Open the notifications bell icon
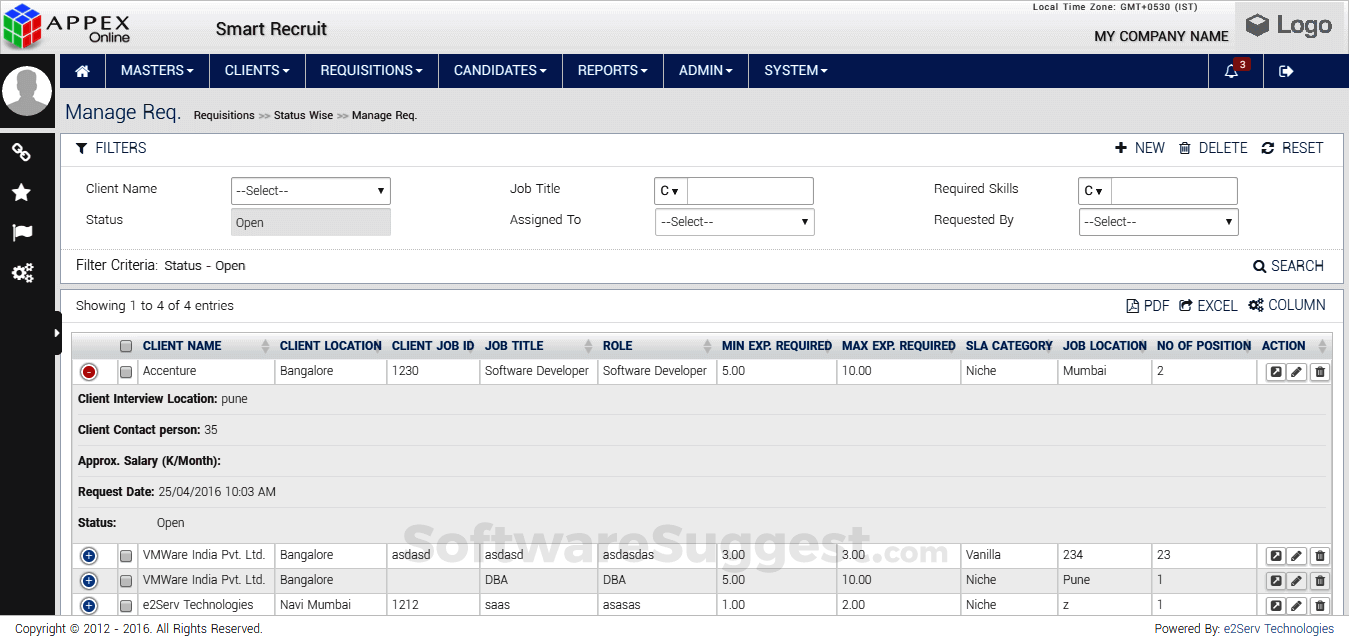The image size is (1349, 642). (x=1232, y=71)
